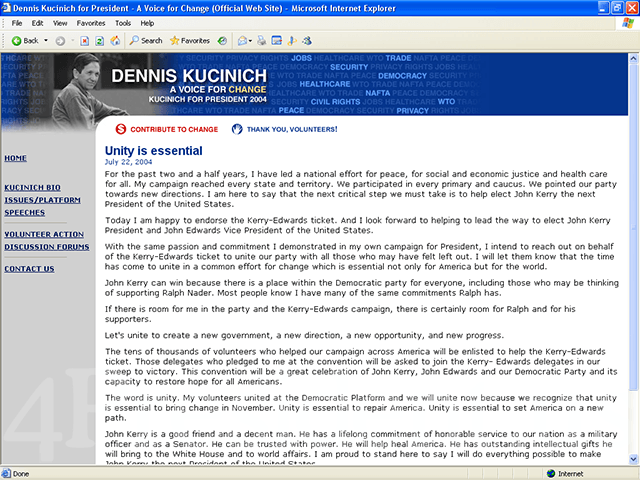
Task: Expand the Mail dropdown arrow
Action: 250,41
